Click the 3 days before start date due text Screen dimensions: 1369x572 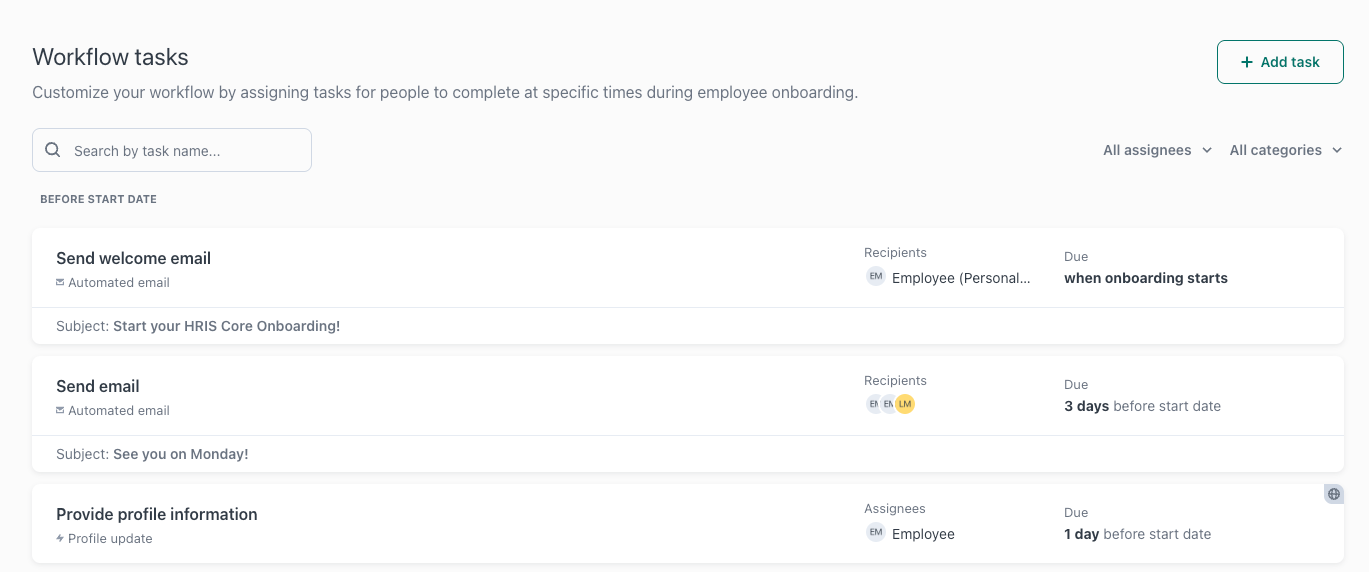pyautogui.click(x=1142, y=406)
